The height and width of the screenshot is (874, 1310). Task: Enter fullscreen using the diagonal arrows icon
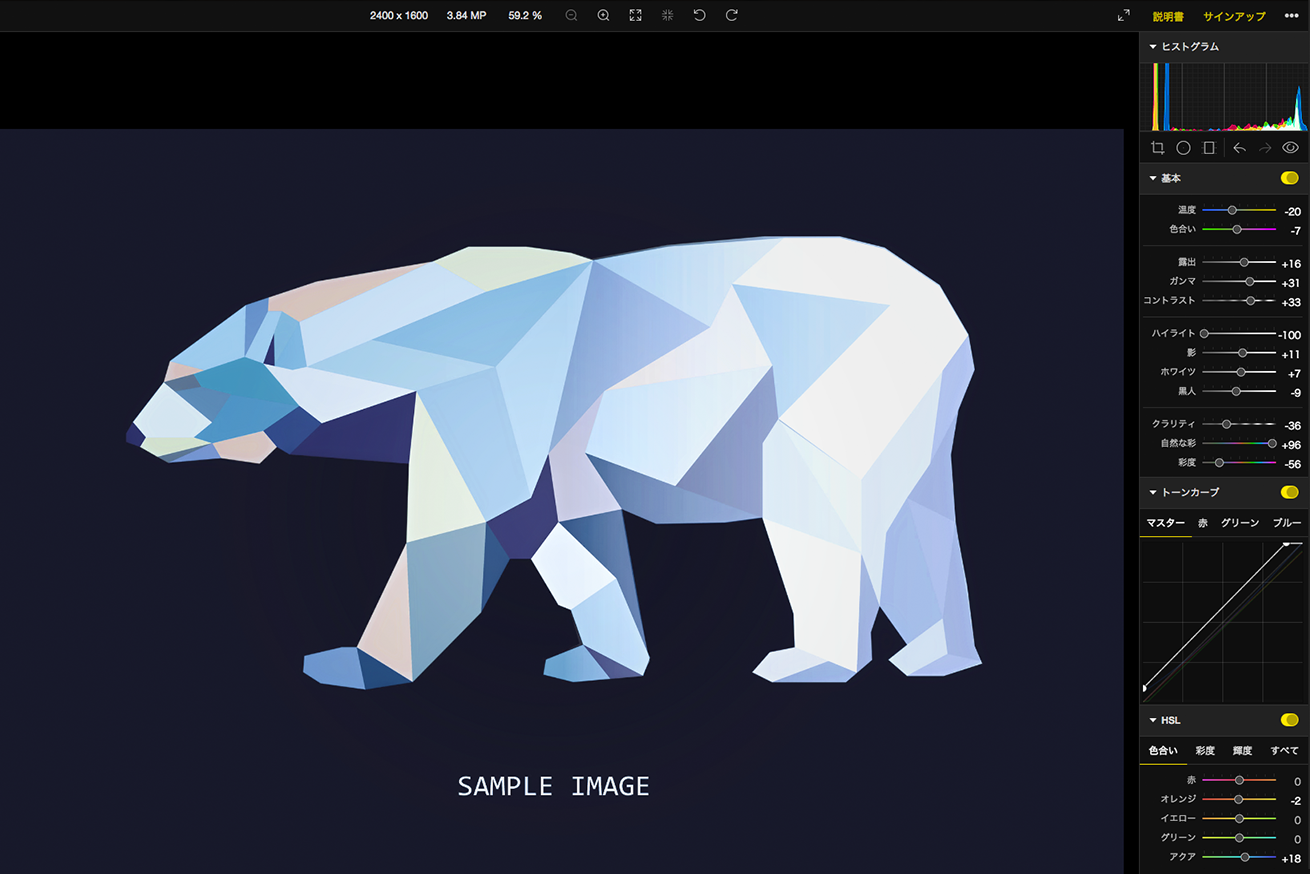tap(1124, 16)
